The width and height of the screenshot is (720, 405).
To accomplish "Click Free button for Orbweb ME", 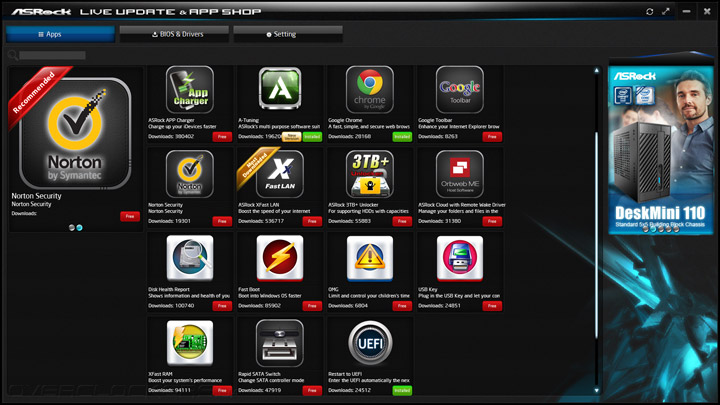I will (x=492, y=221).
